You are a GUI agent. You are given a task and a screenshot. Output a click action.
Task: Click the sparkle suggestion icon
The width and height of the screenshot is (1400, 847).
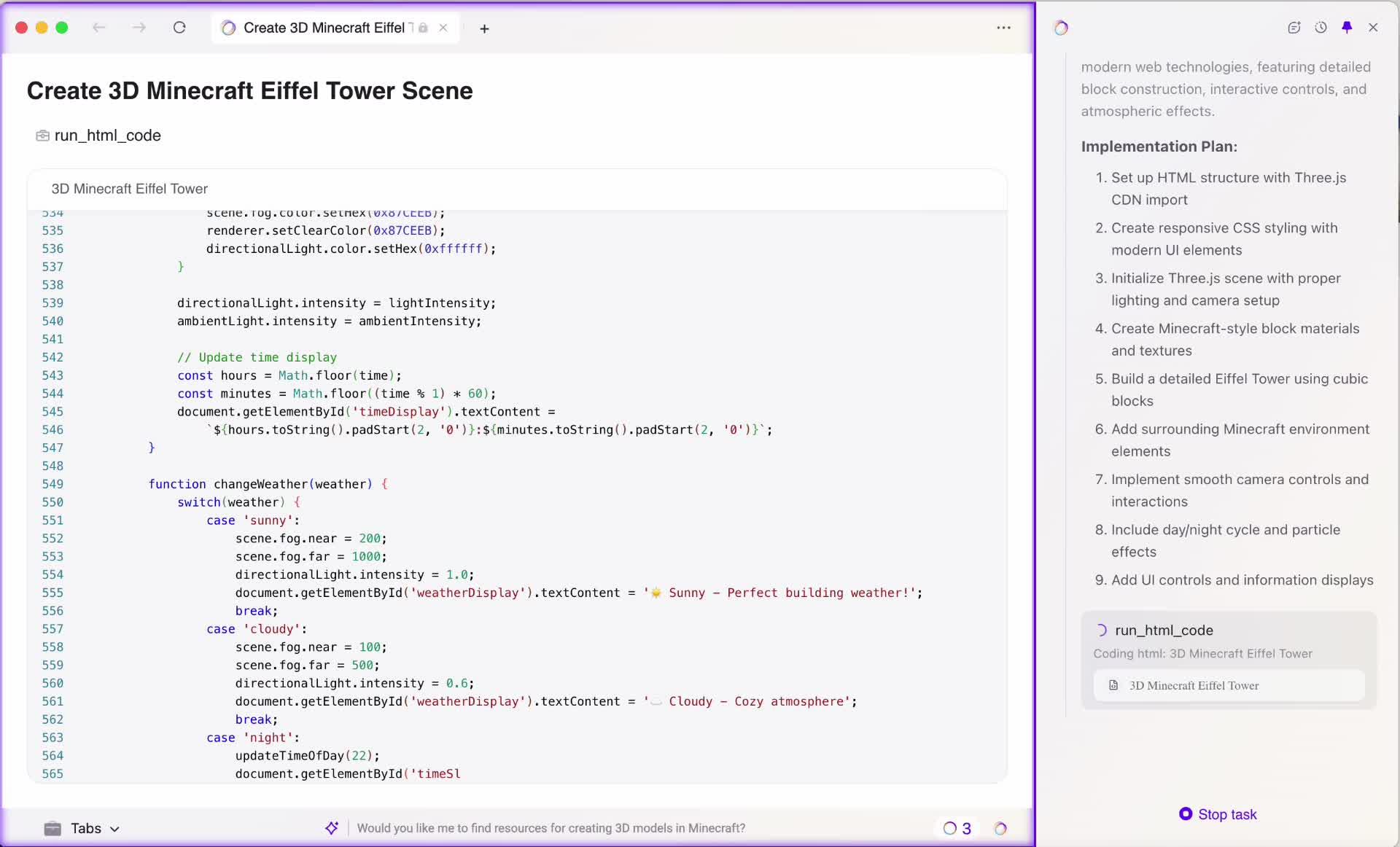(332, 828)
